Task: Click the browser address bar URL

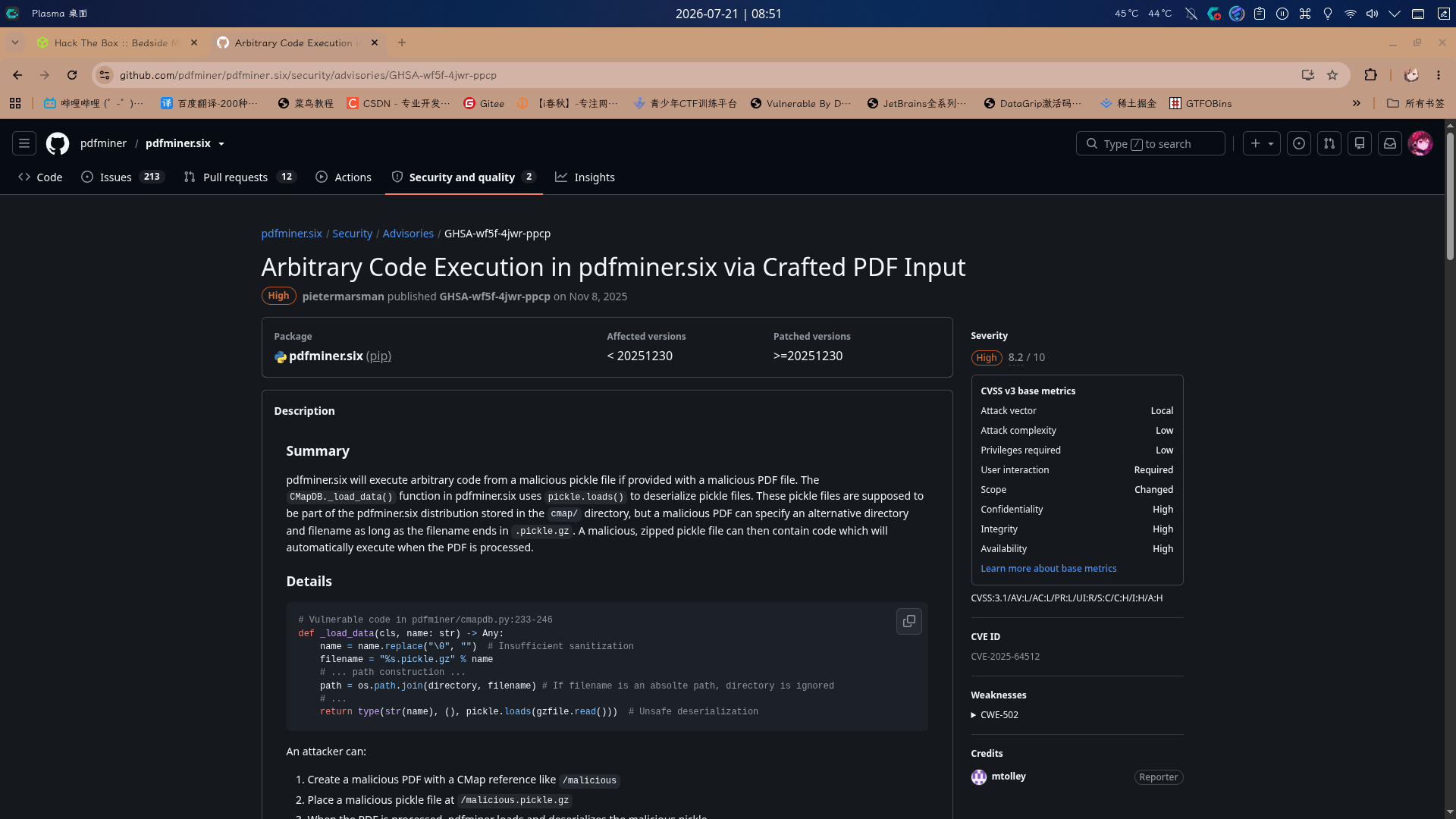Action: [x=308, y=75]
